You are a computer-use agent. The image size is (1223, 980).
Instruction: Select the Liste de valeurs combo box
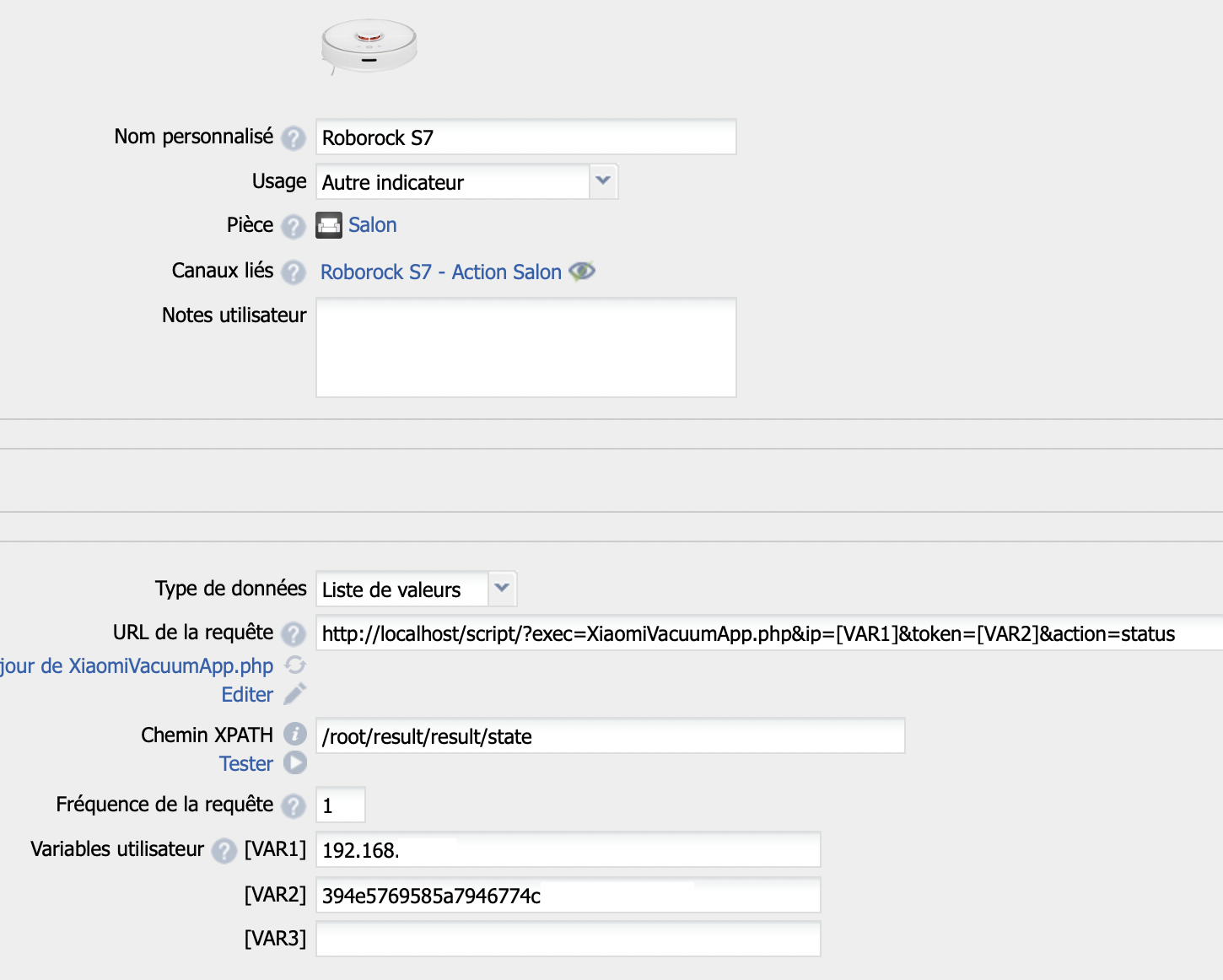[x=417, y=589]
